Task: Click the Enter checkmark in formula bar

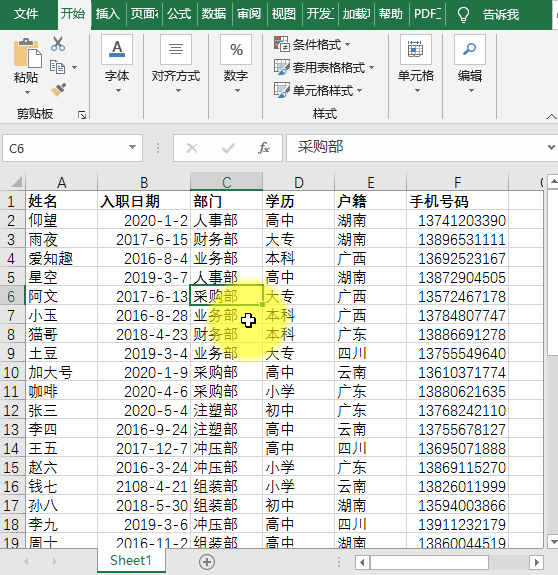Action: point(228,148)
